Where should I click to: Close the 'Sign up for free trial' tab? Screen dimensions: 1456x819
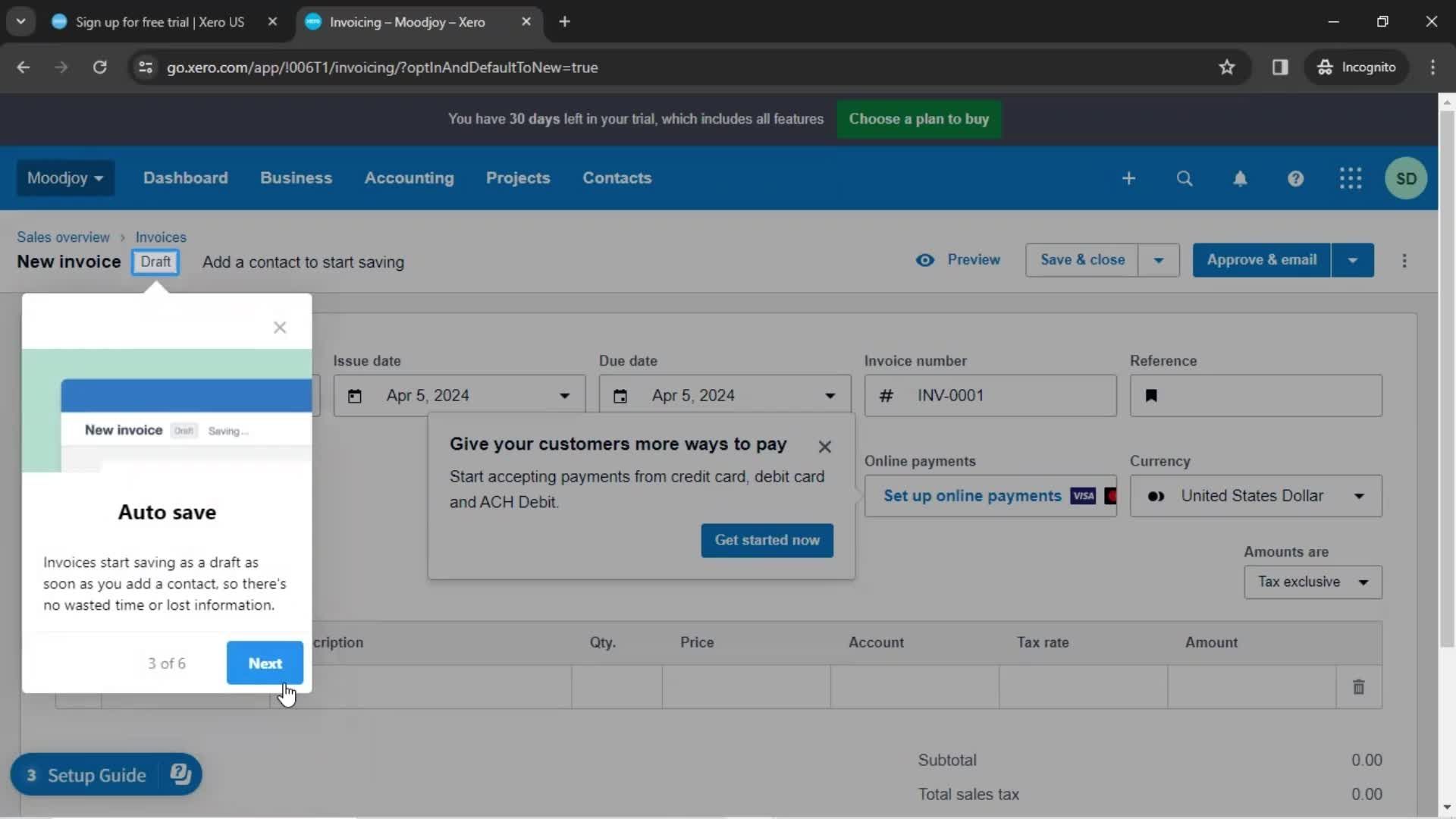[x=272, y=22]
